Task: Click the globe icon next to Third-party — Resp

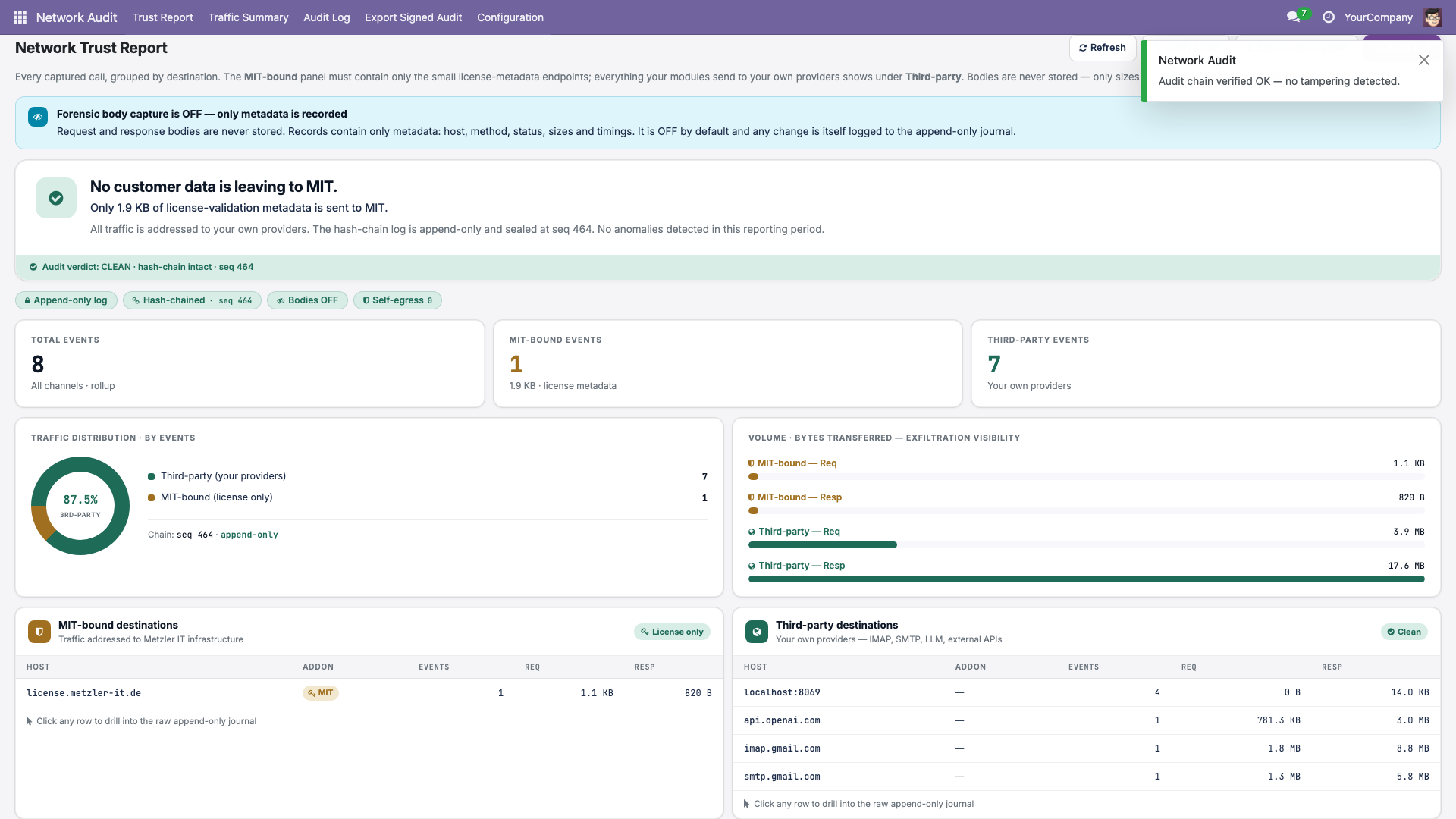Action: [752, 566]
